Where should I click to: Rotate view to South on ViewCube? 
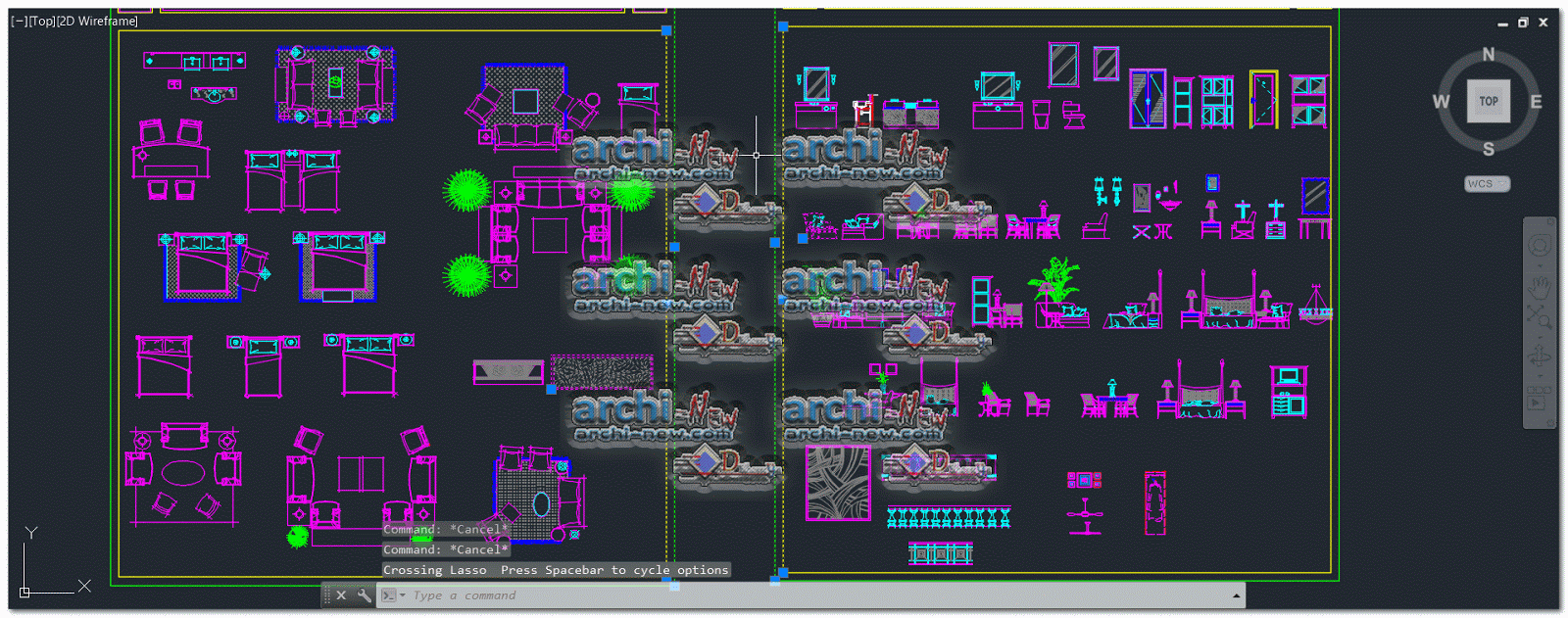pyautogui.click(x=1489, y=148)
